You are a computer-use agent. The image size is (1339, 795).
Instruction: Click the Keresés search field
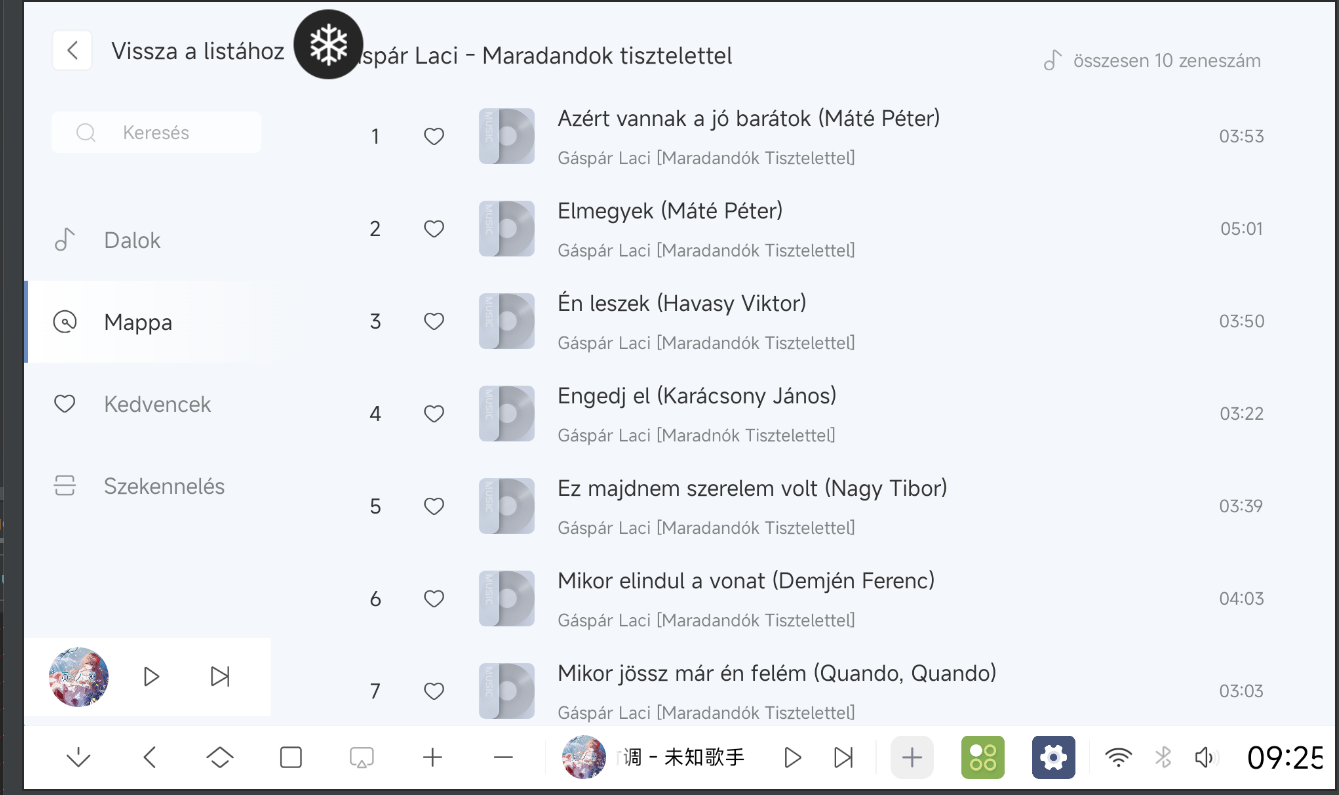[x=156, y=132]
